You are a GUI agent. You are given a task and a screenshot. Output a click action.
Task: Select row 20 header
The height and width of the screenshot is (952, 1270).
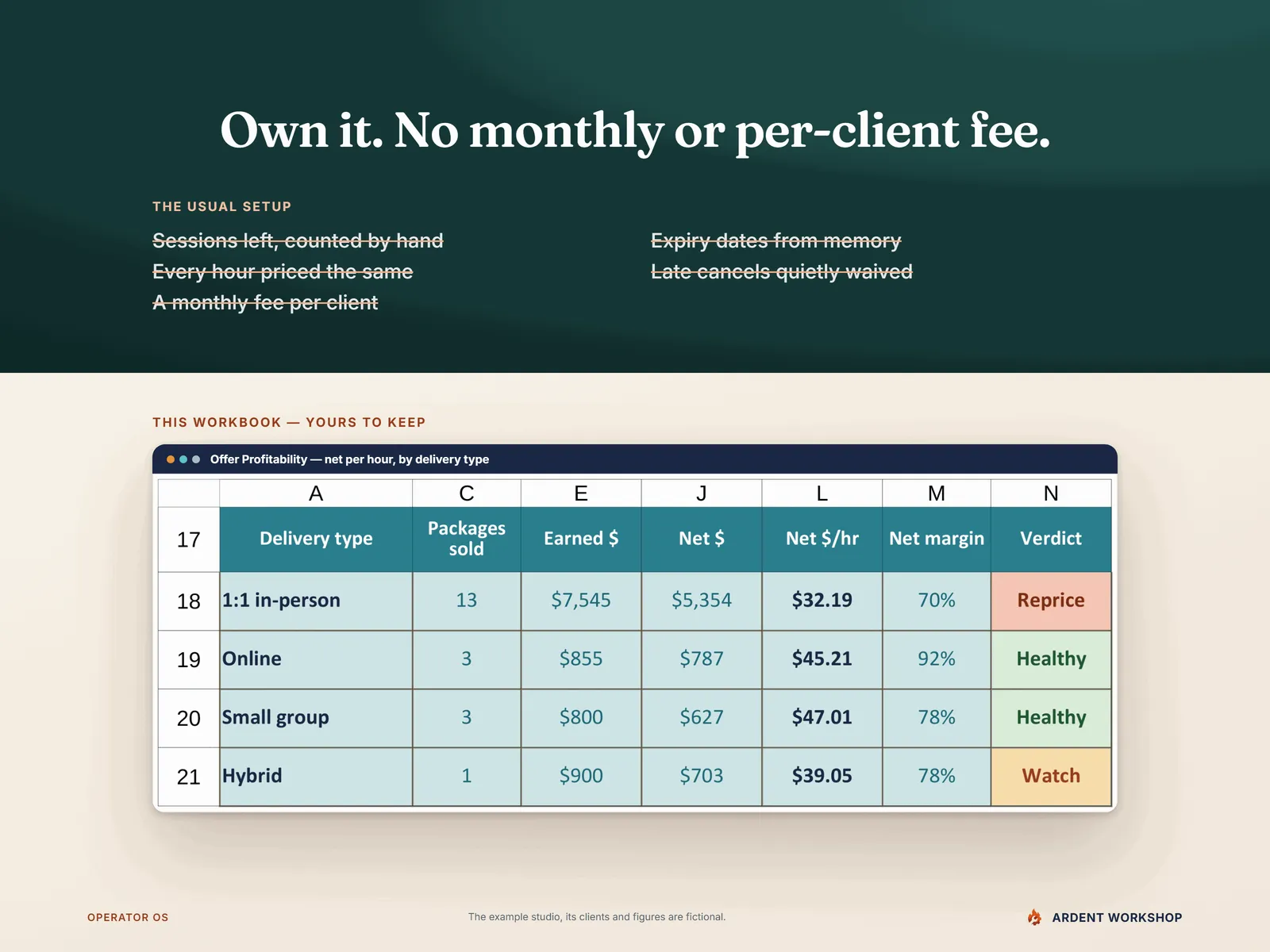[x=189, y=718]
